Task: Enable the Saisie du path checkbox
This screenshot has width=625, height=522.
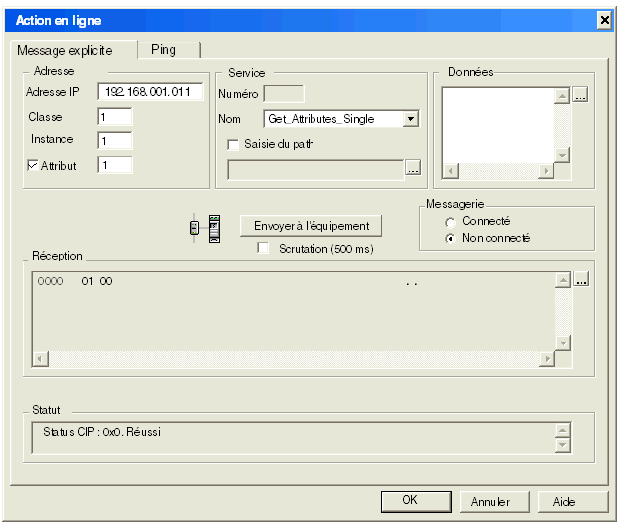Action: pos(233,144)
